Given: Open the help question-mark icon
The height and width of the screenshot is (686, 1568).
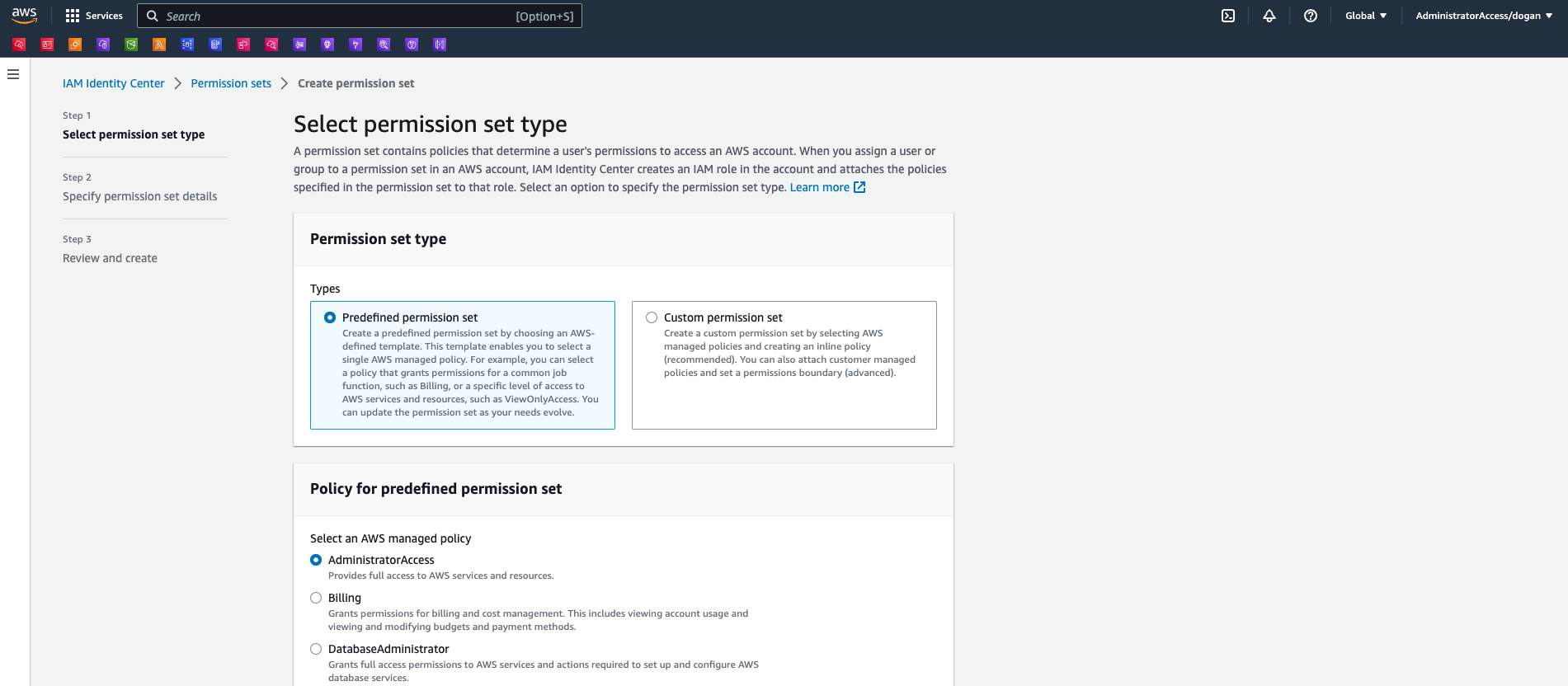Looking at the screenshot, I should coord(1311,16).
